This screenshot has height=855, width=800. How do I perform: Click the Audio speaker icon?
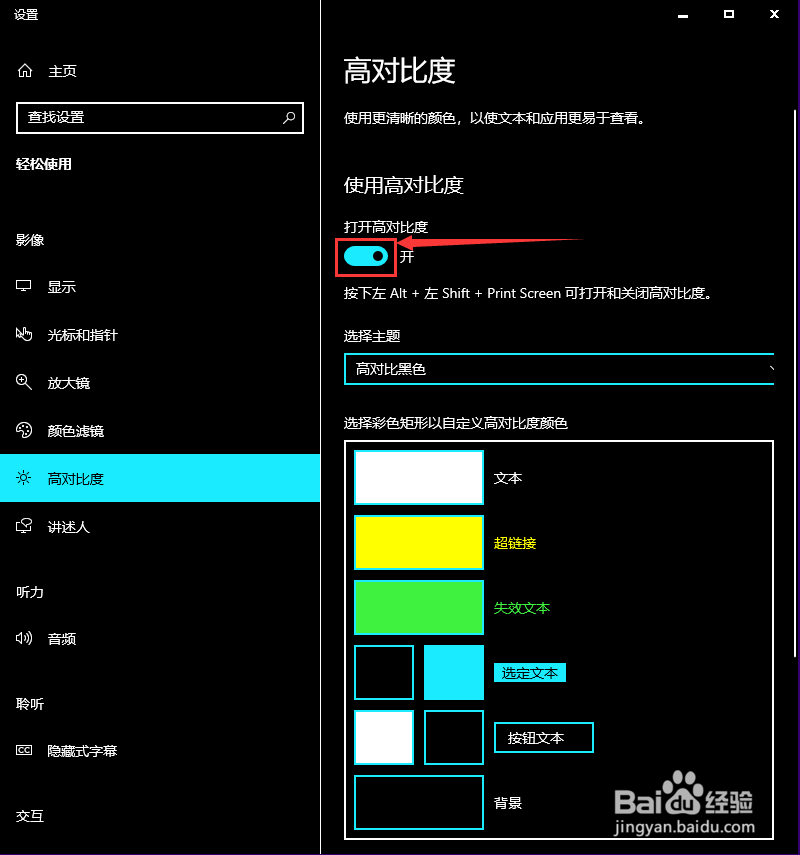coord(23,638)
